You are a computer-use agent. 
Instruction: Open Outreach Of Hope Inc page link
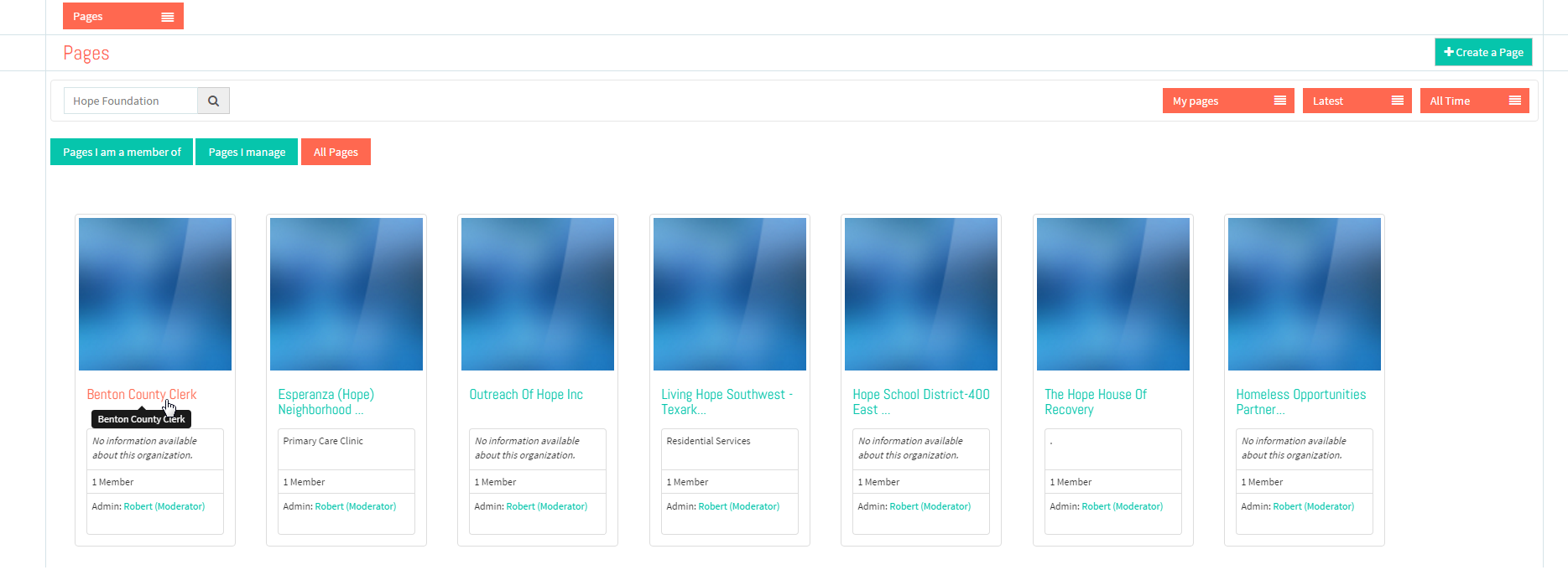526,394
